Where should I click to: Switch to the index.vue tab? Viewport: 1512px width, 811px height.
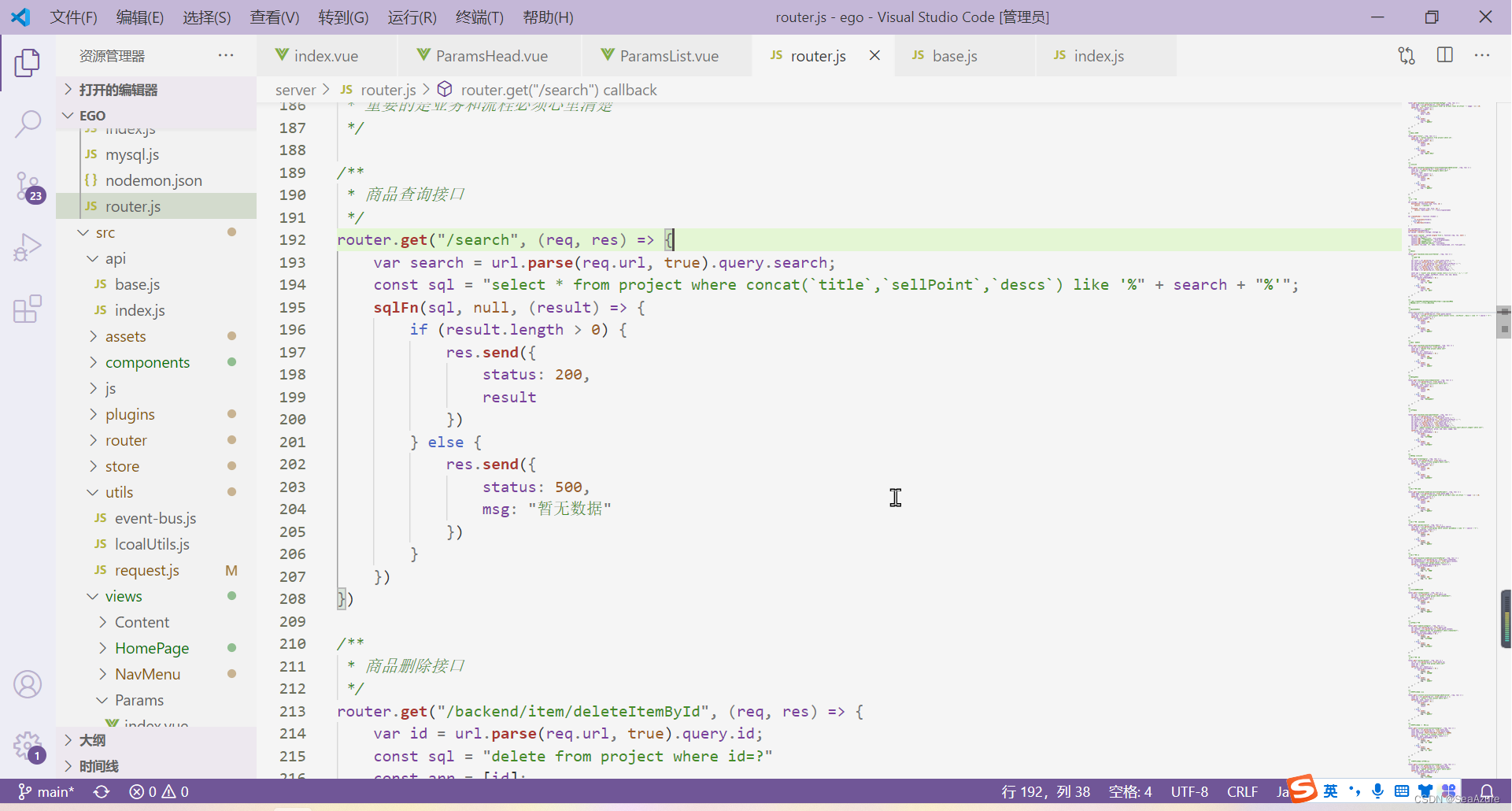point(327,56)
